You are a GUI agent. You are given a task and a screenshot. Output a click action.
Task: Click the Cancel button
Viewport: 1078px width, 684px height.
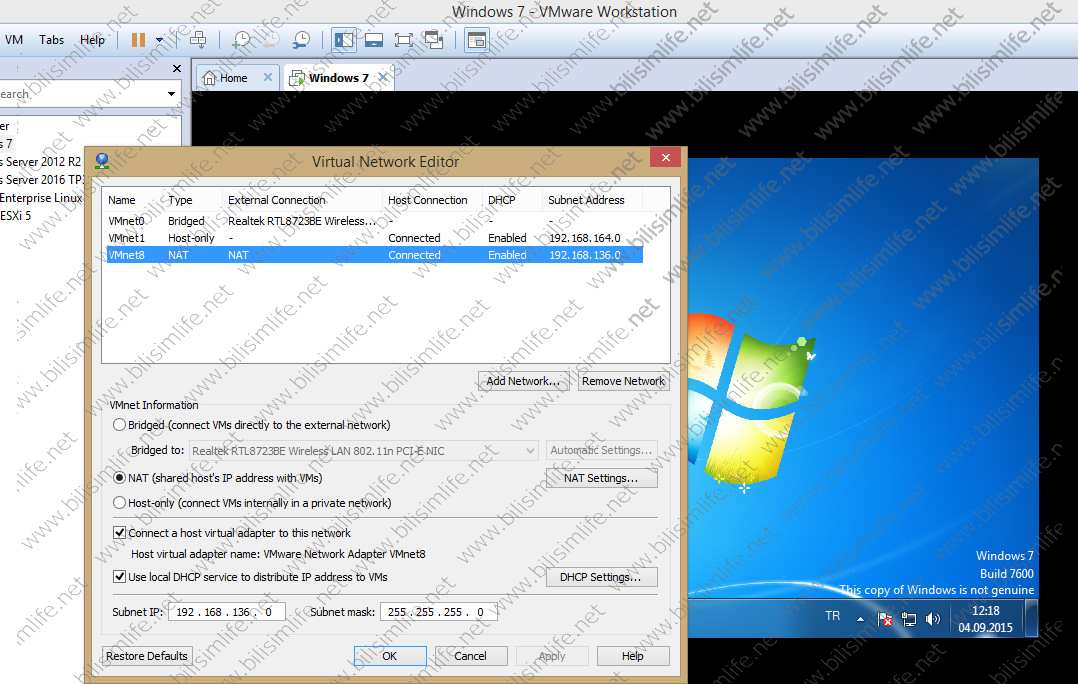click(470, 656)
